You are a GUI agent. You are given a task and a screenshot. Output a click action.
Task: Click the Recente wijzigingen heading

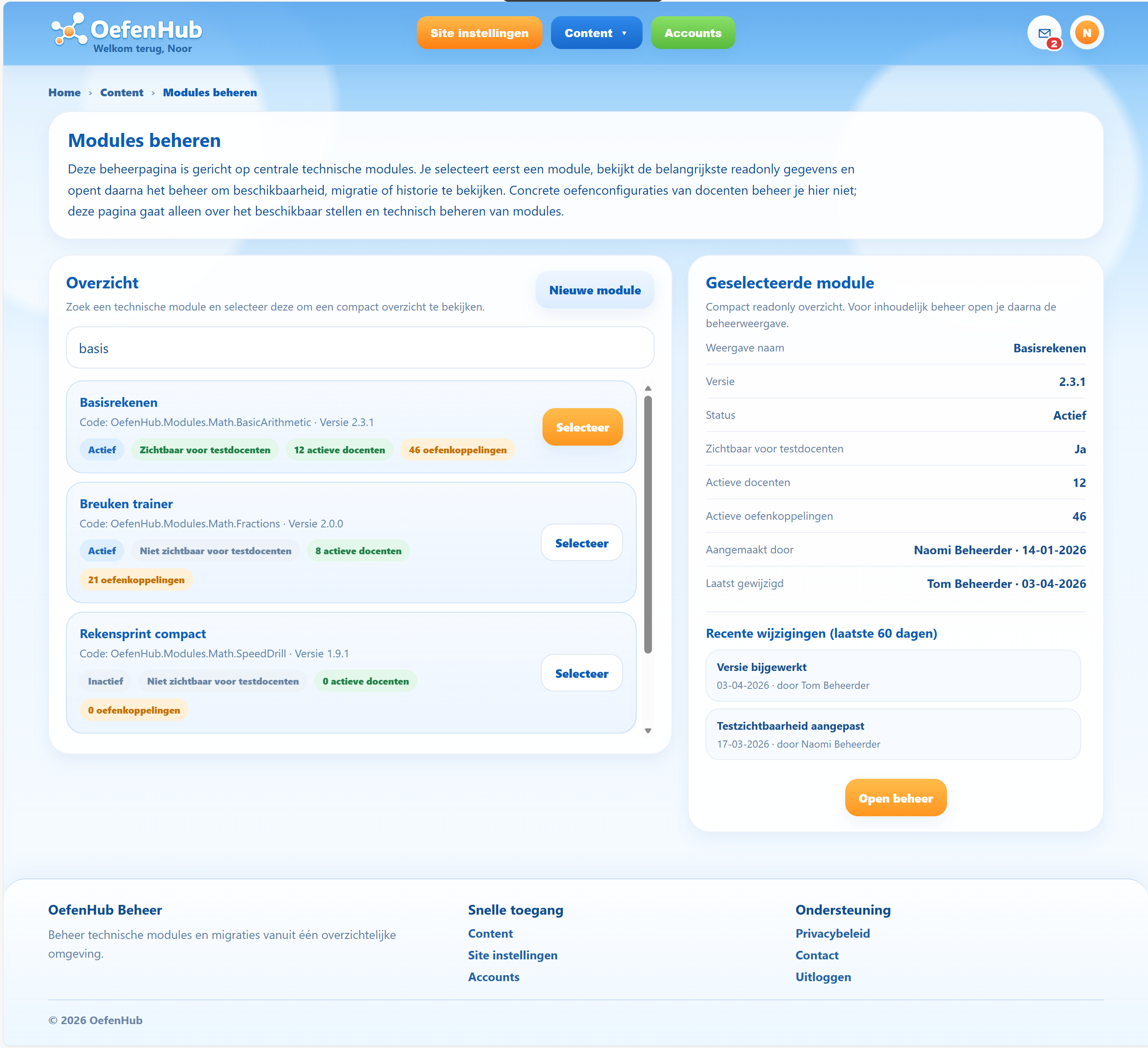pos(821,633)
